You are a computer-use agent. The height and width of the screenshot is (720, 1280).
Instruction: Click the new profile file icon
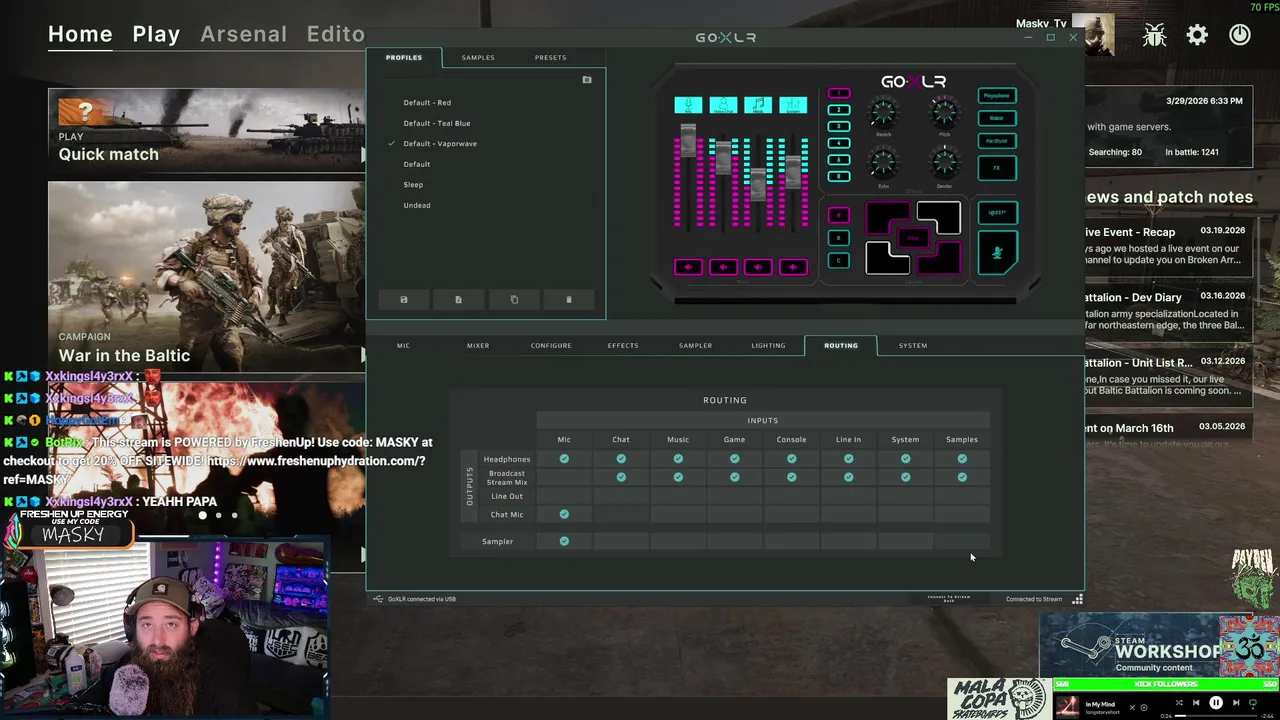[x=458, y=300]
